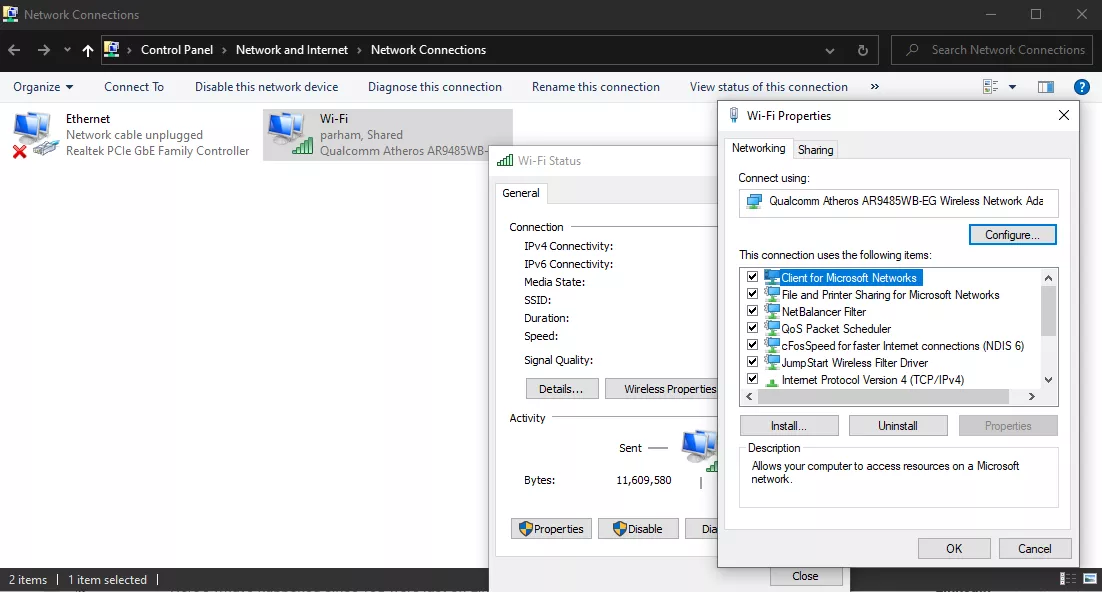Click the Install button
1102x592 pixels.
coord(789,425)
